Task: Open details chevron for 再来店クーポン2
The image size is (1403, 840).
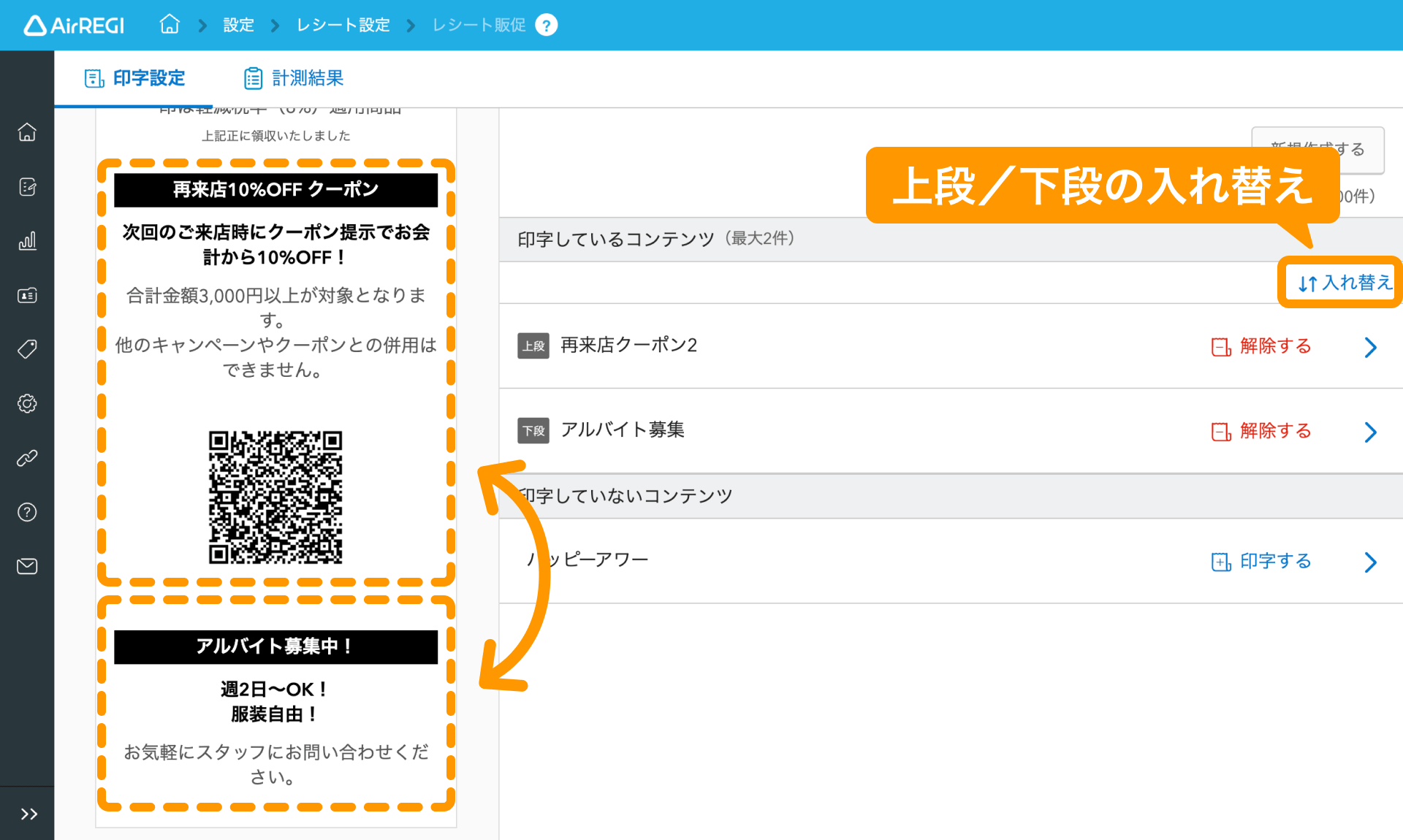Action: point(1371,347)
